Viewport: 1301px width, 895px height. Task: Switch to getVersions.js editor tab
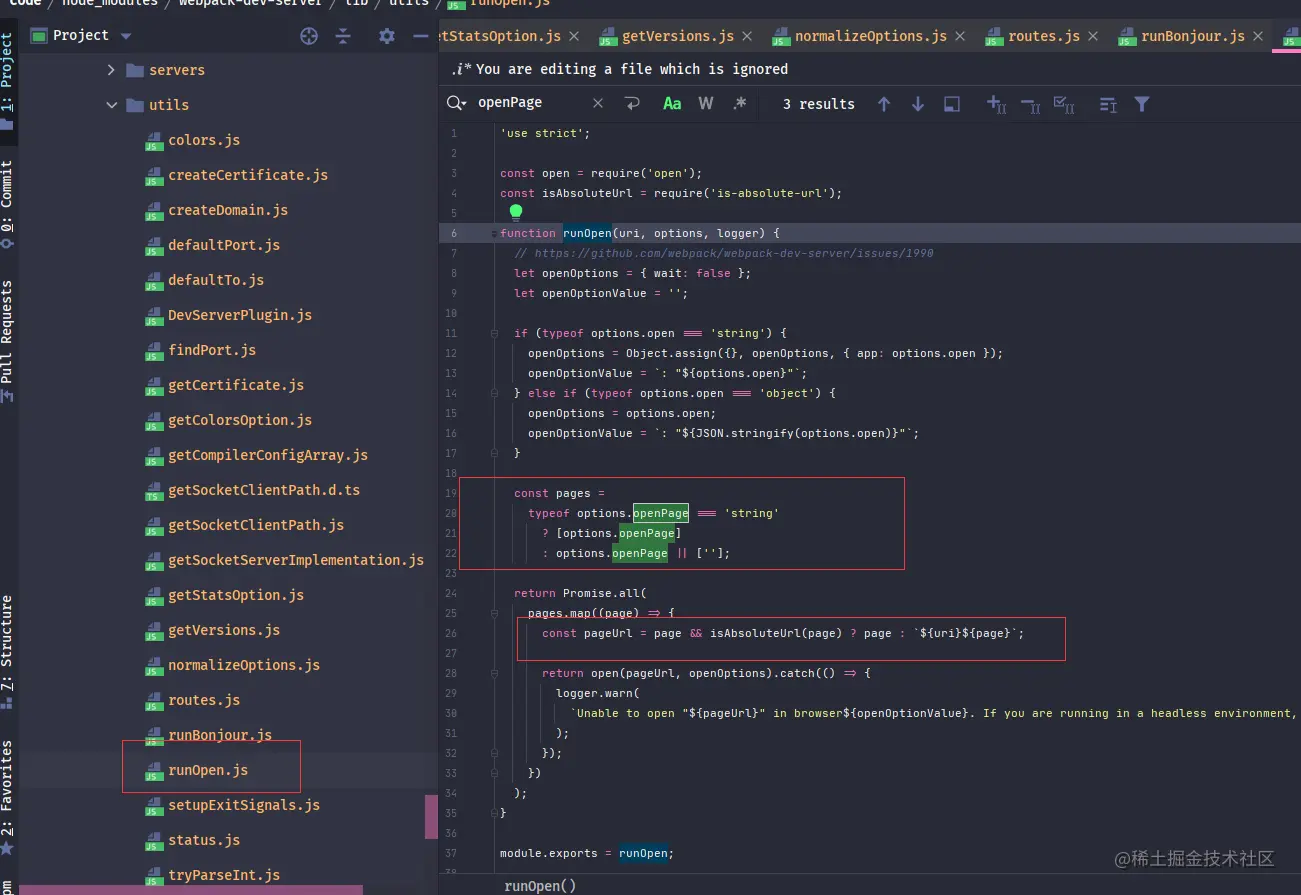tap(677, 36)
